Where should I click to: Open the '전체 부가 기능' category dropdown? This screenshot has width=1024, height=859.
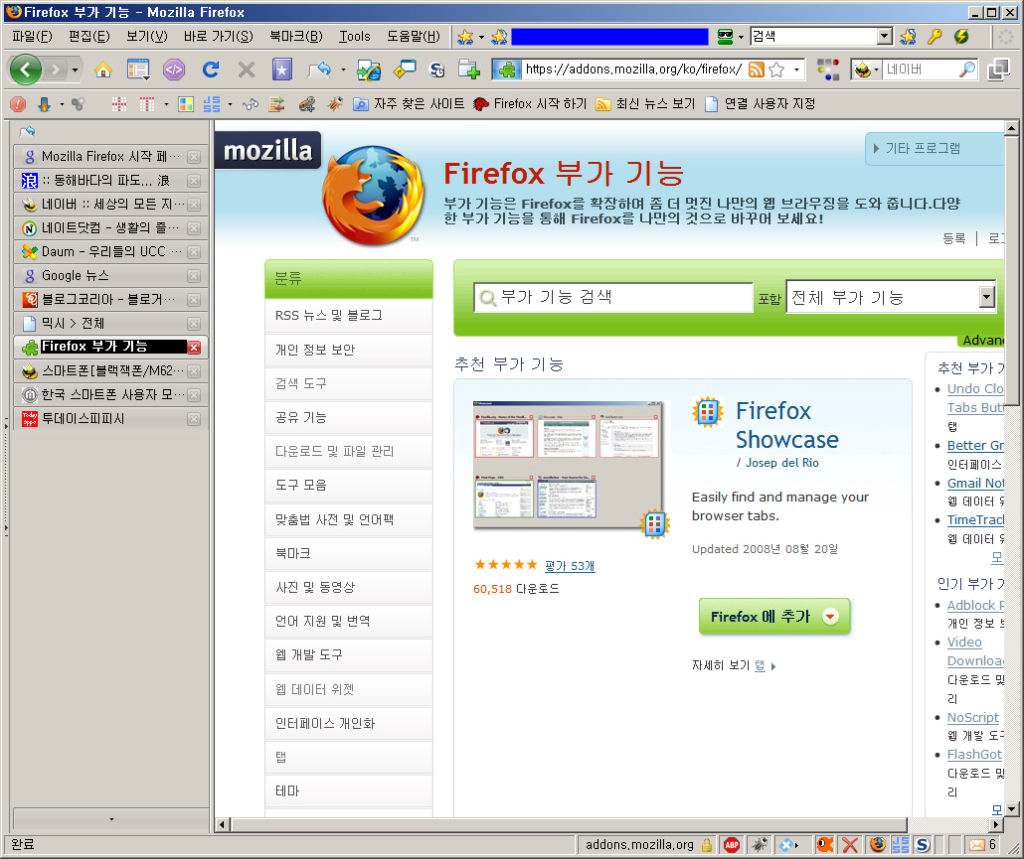987,298
